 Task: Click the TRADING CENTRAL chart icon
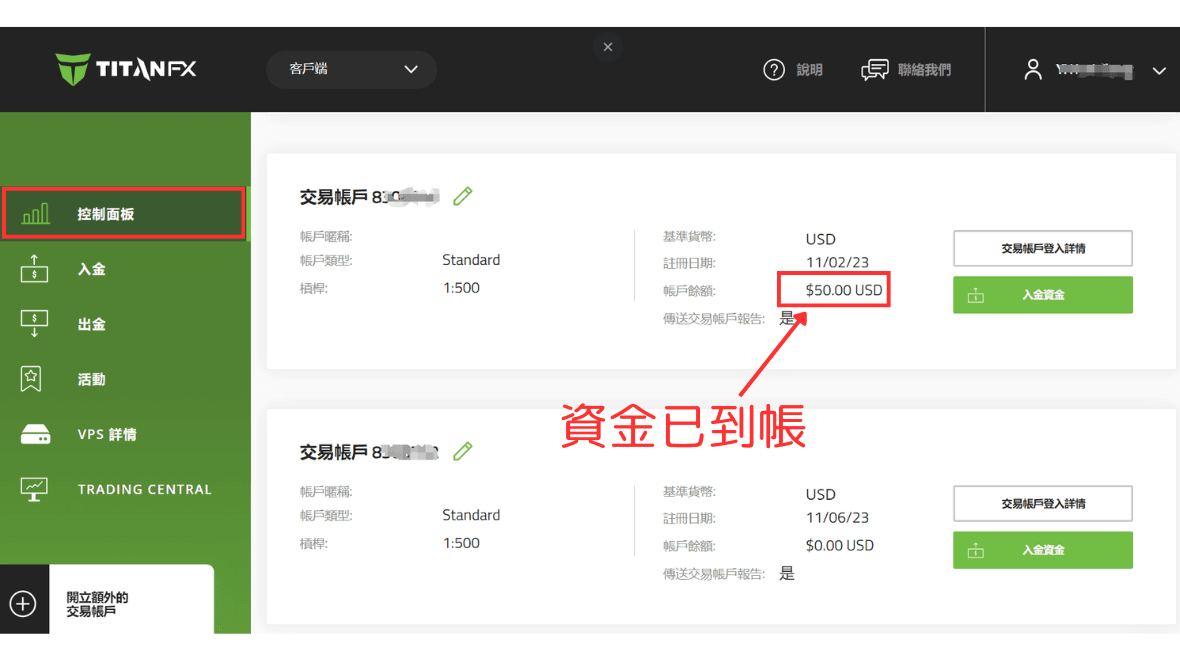click(x=34, y=488)
